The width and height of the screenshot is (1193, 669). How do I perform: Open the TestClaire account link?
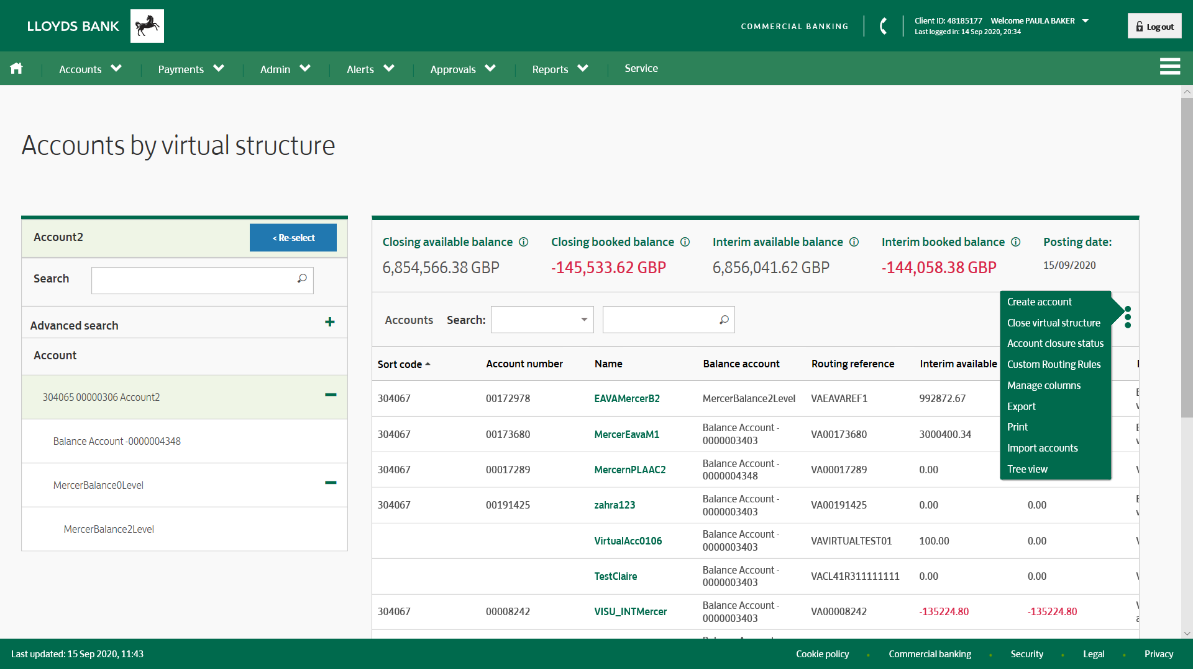(615, 576)
